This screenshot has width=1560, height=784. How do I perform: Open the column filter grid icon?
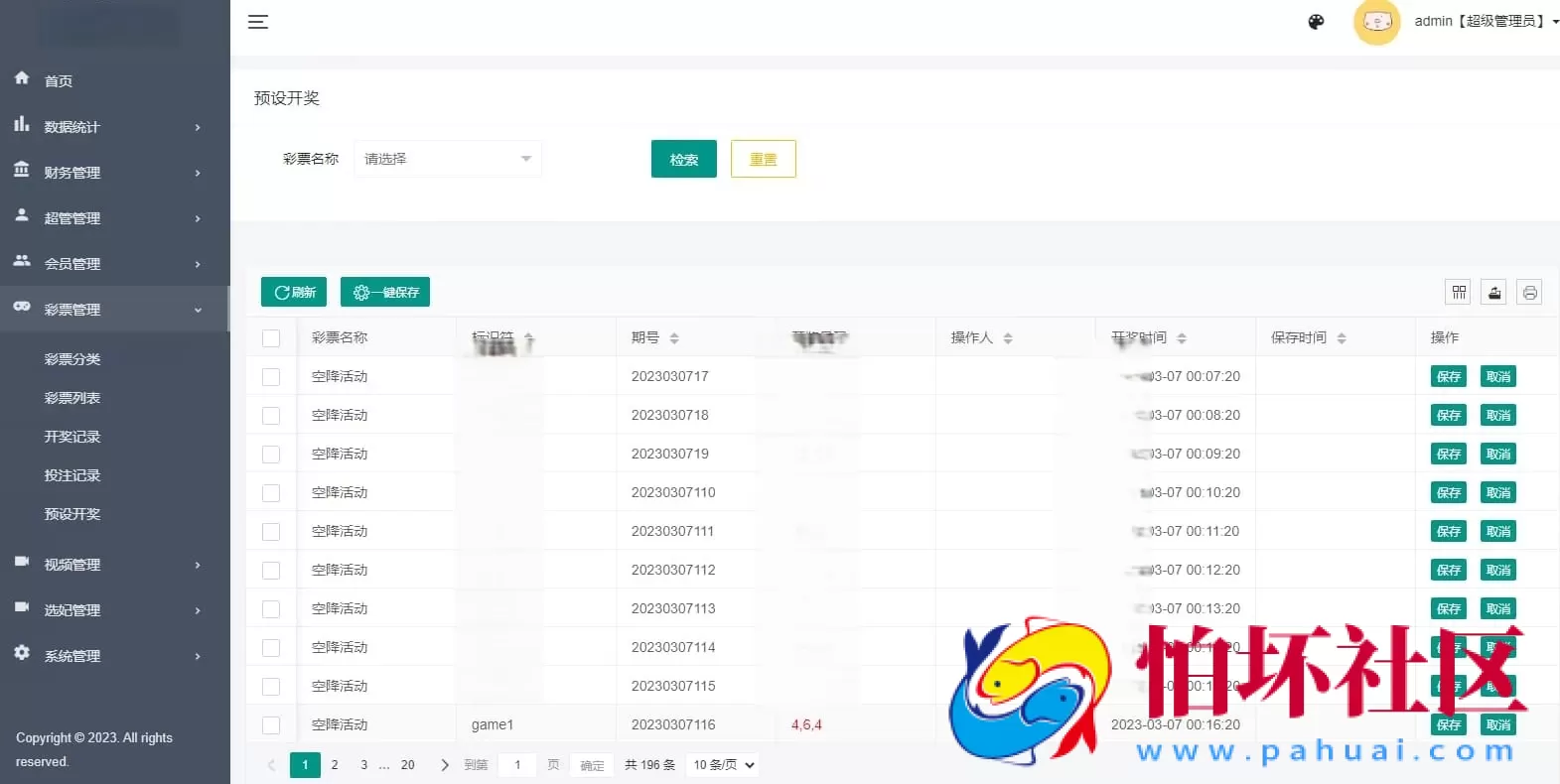[x=1459, y=292]
